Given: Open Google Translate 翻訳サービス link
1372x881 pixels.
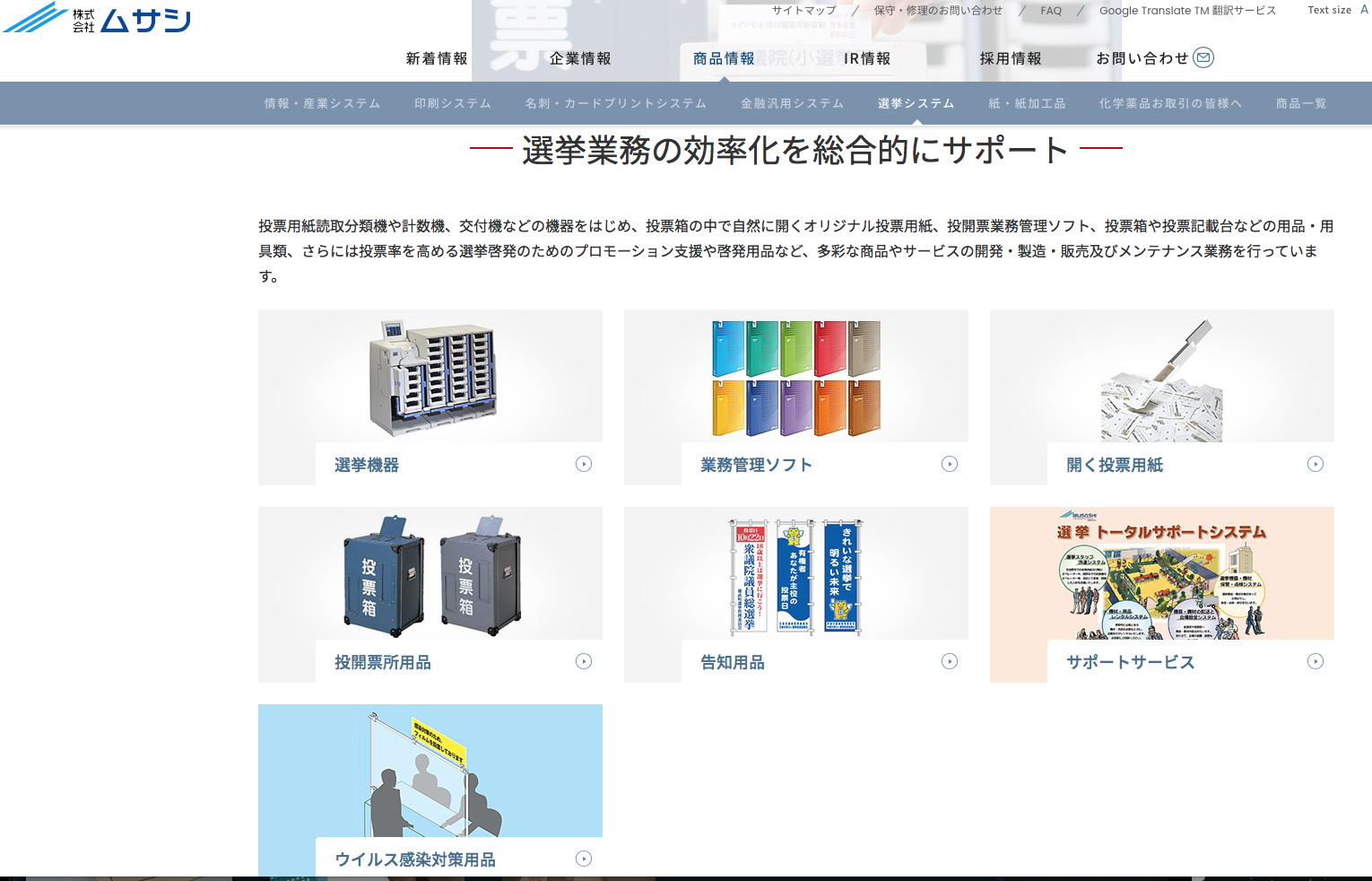Looking at the screenshot, I should tap(1187, 11).
